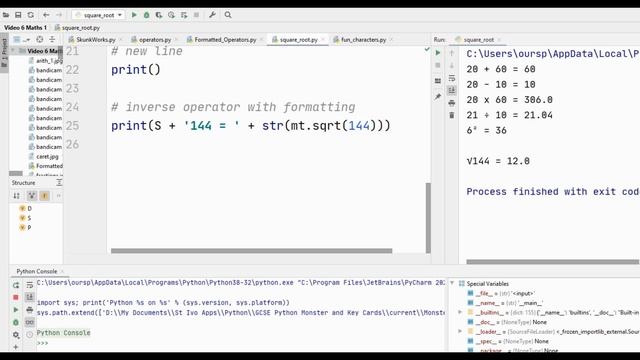Select variable S in Structure panel
The width and height of the screenshot is (640, 360).
pyautogui.click(x=25, y=218)
